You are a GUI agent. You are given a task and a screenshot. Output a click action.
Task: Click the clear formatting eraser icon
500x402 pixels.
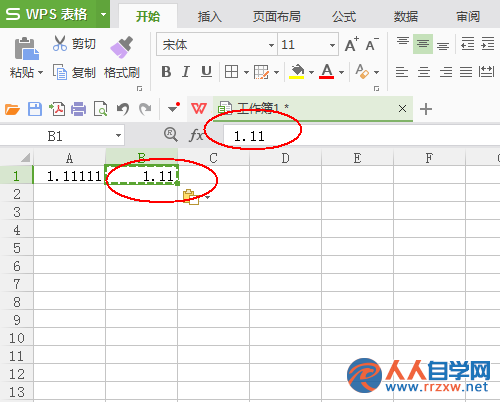tap(362, 71)
